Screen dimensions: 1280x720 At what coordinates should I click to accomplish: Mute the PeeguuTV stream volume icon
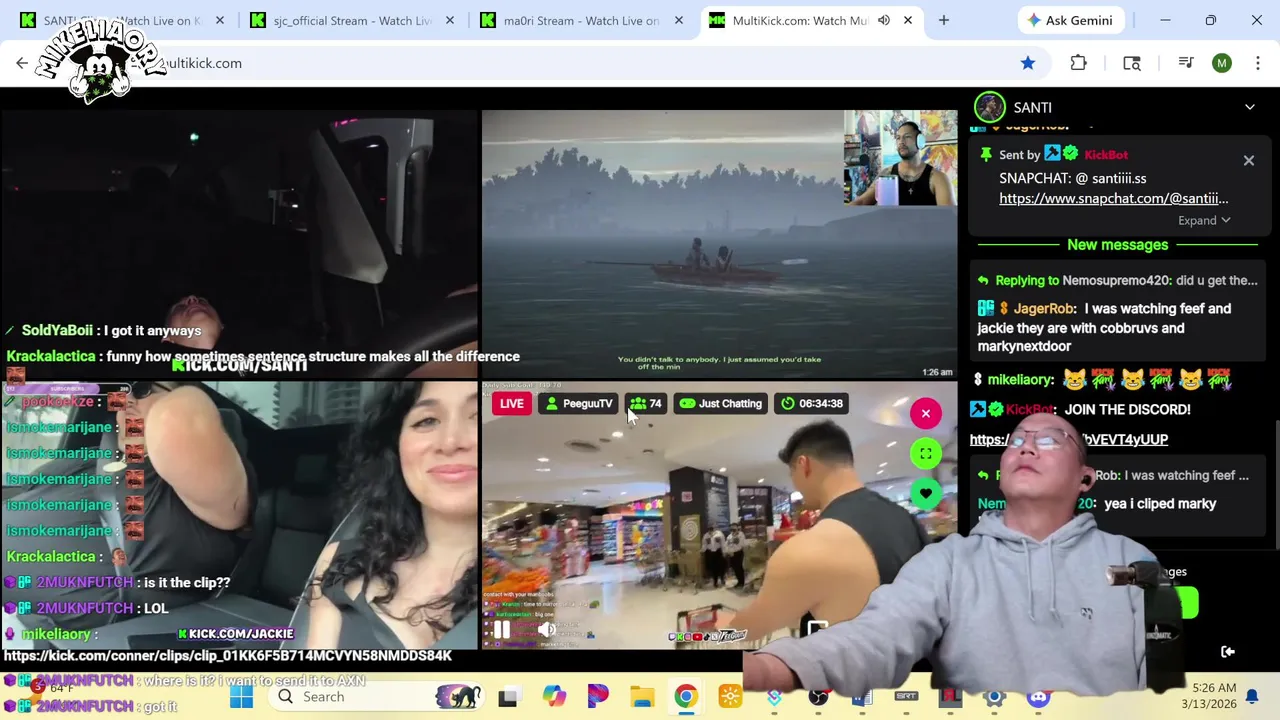tap(546, 630)
